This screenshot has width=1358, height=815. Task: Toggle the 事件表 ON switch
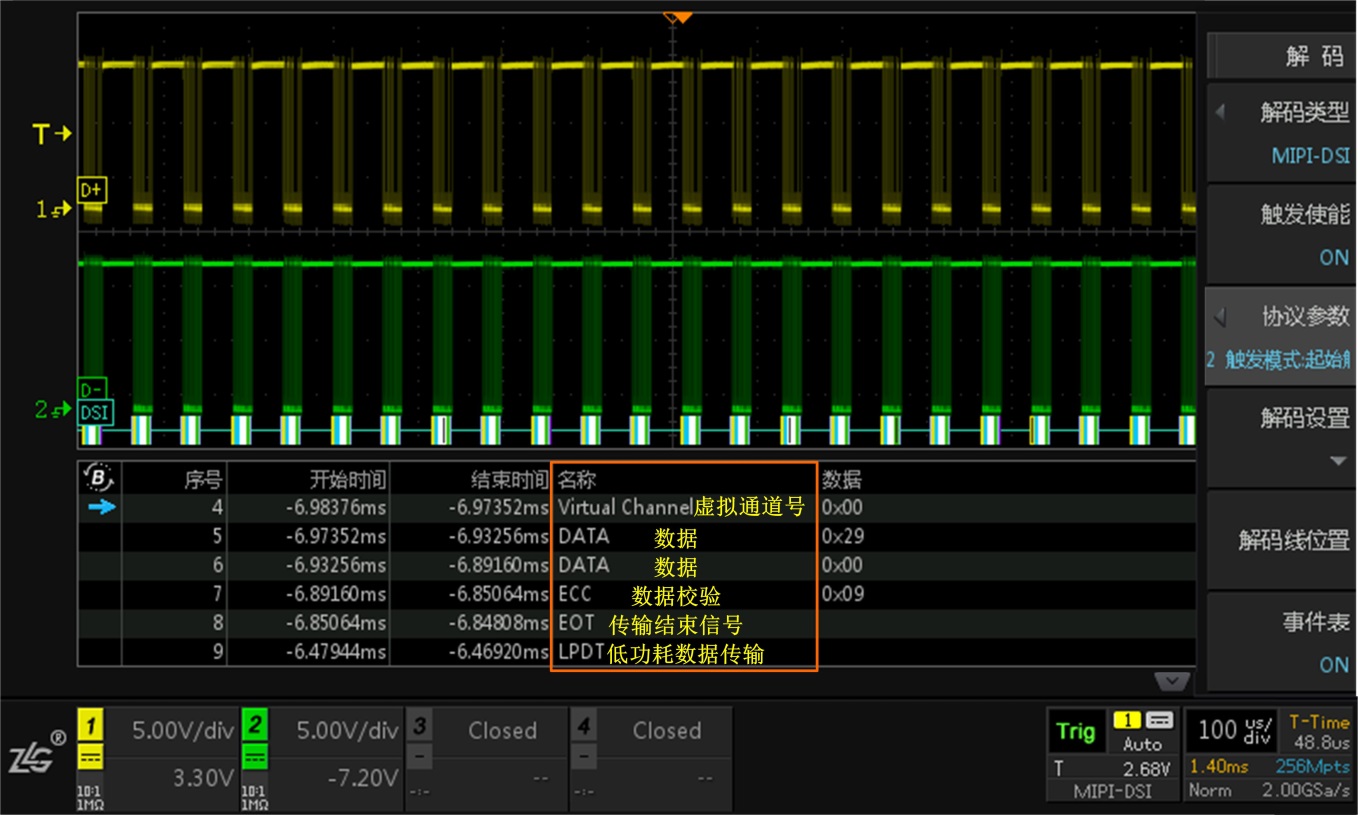tap(1281, 642)
